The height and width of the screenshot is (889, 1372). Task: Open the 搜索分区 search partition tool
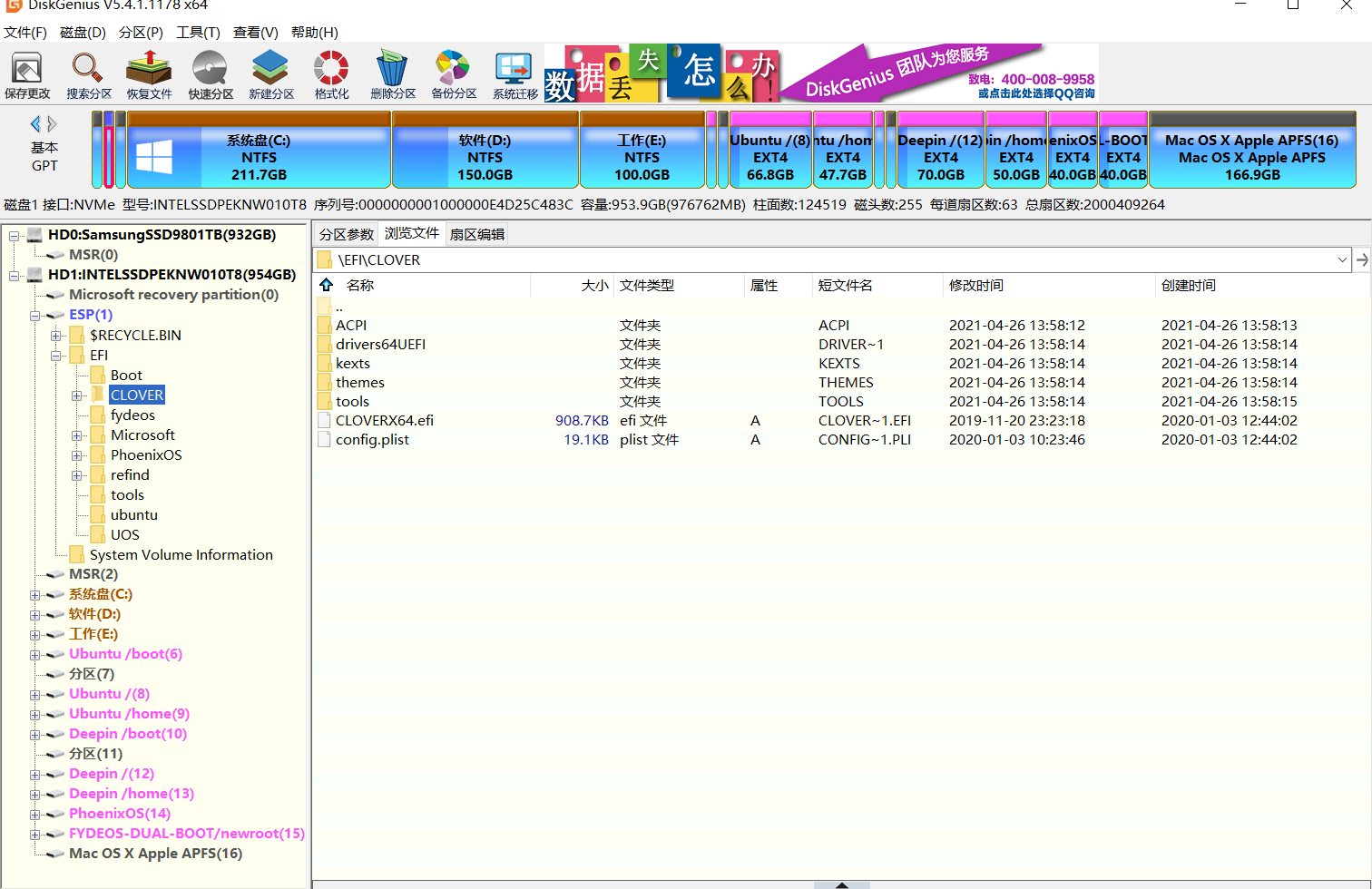tap(88, 74)
